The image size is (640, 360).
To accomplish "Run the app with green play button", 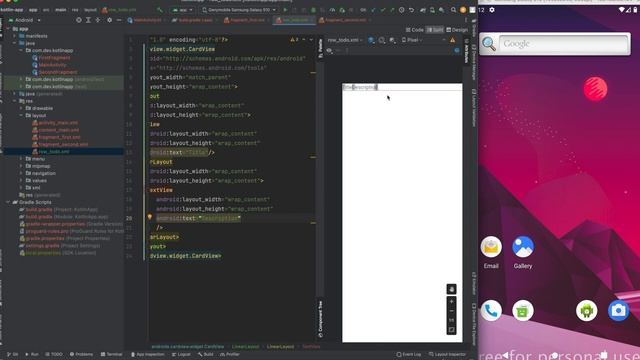I will (285, 10).
